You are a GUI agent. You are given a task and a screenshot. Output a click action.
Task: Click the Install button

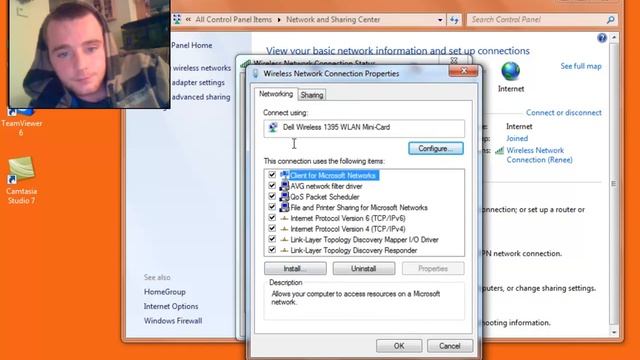pyautogui.click(x=295, y=269)
